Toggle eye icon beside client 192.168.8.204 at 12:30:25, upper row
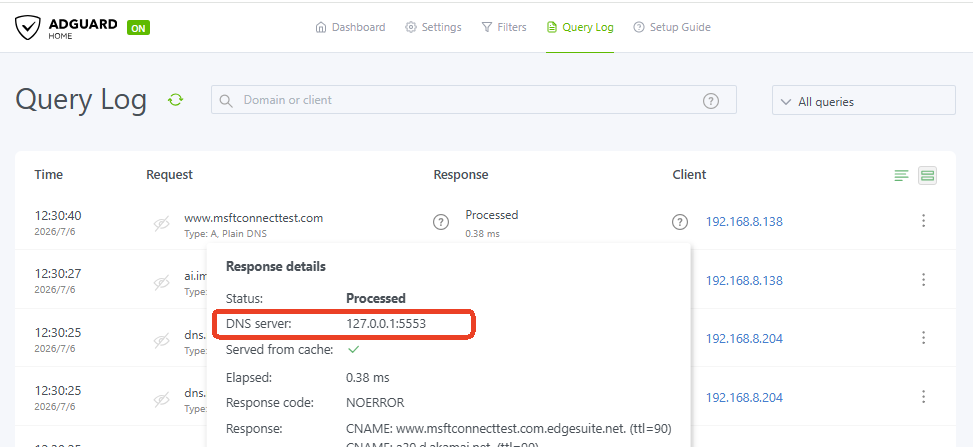Viewport: 973px width, 447px height. pos(161,341)
